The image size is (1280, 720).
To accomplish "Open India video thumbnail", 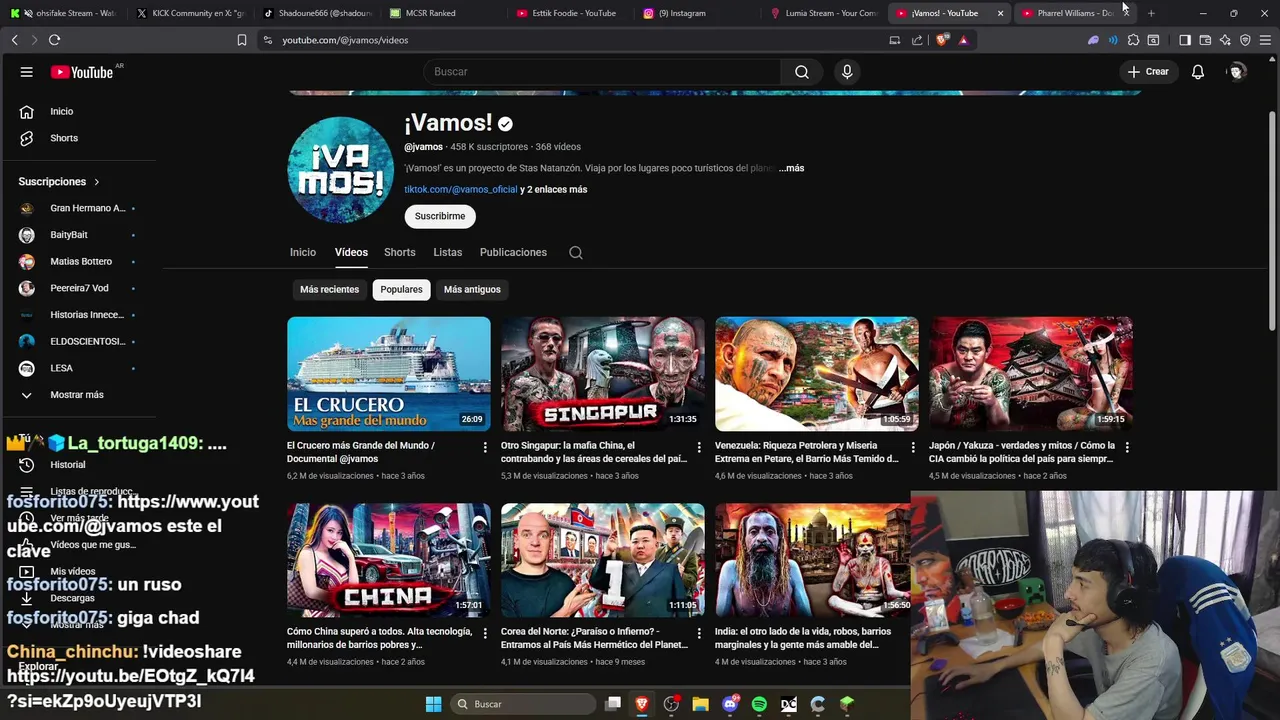I will click(813, 560).
